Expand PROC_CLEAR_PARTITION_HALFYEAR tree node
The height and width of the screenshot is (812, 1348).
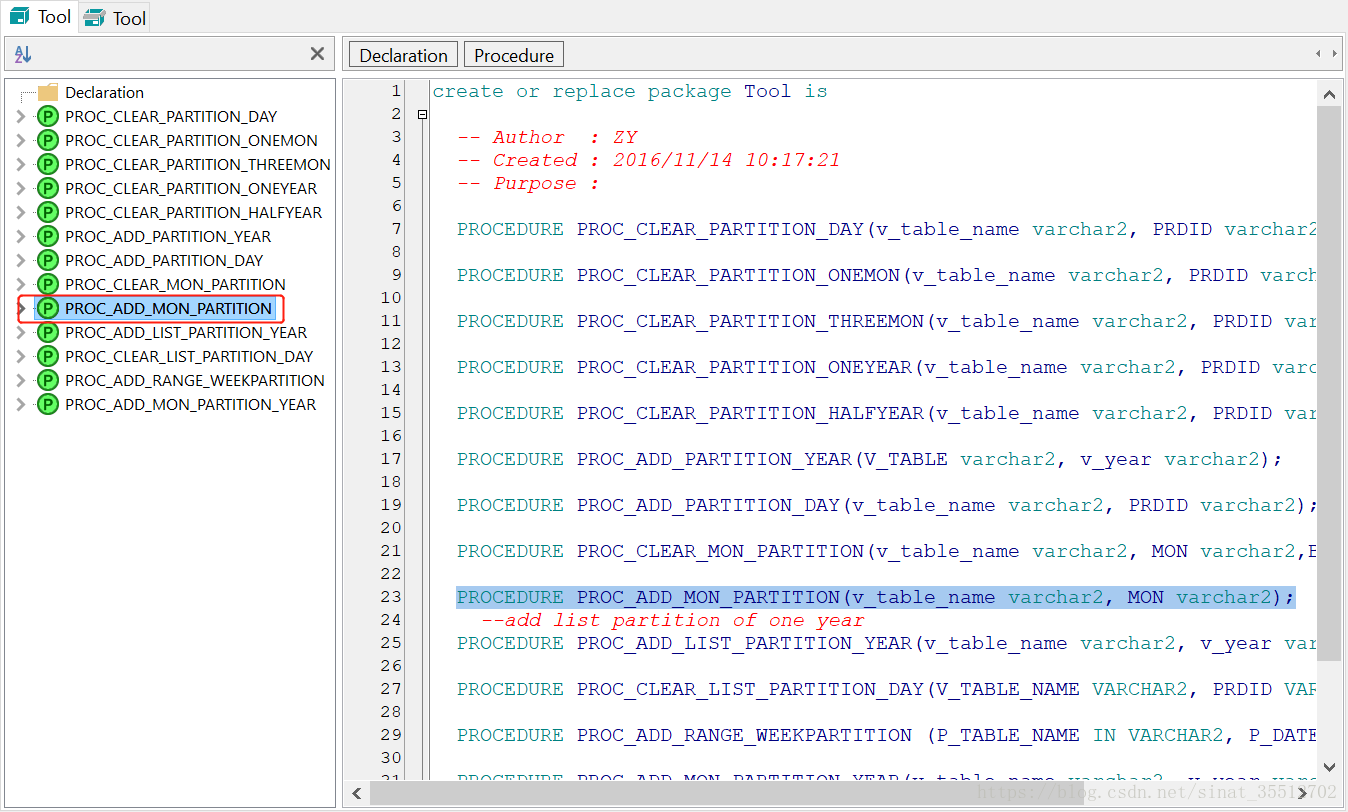pos(21,212)
